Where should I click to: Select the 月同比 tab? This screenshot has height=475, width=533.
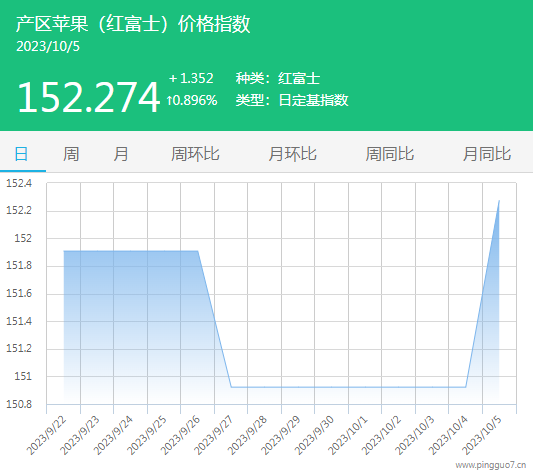(x=487, y=154)
